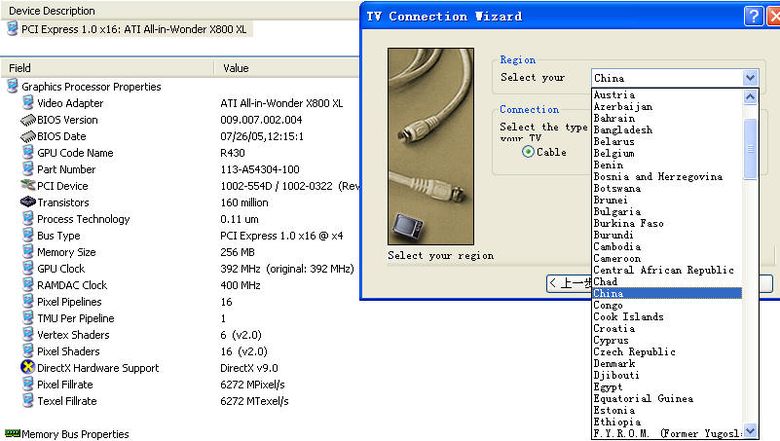Click the 400 MHz RAMDAC clock value
The width and height of the screenshot is (780, 441).
pos(240,285)
